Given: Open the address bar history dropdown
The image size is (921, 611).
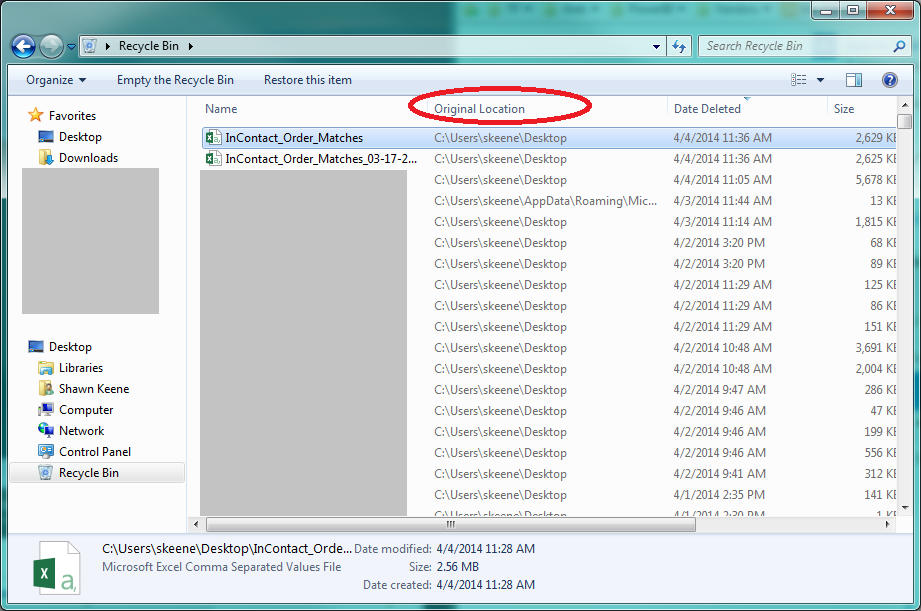Looking at the screenshot, I should click(x=656, y=46).
